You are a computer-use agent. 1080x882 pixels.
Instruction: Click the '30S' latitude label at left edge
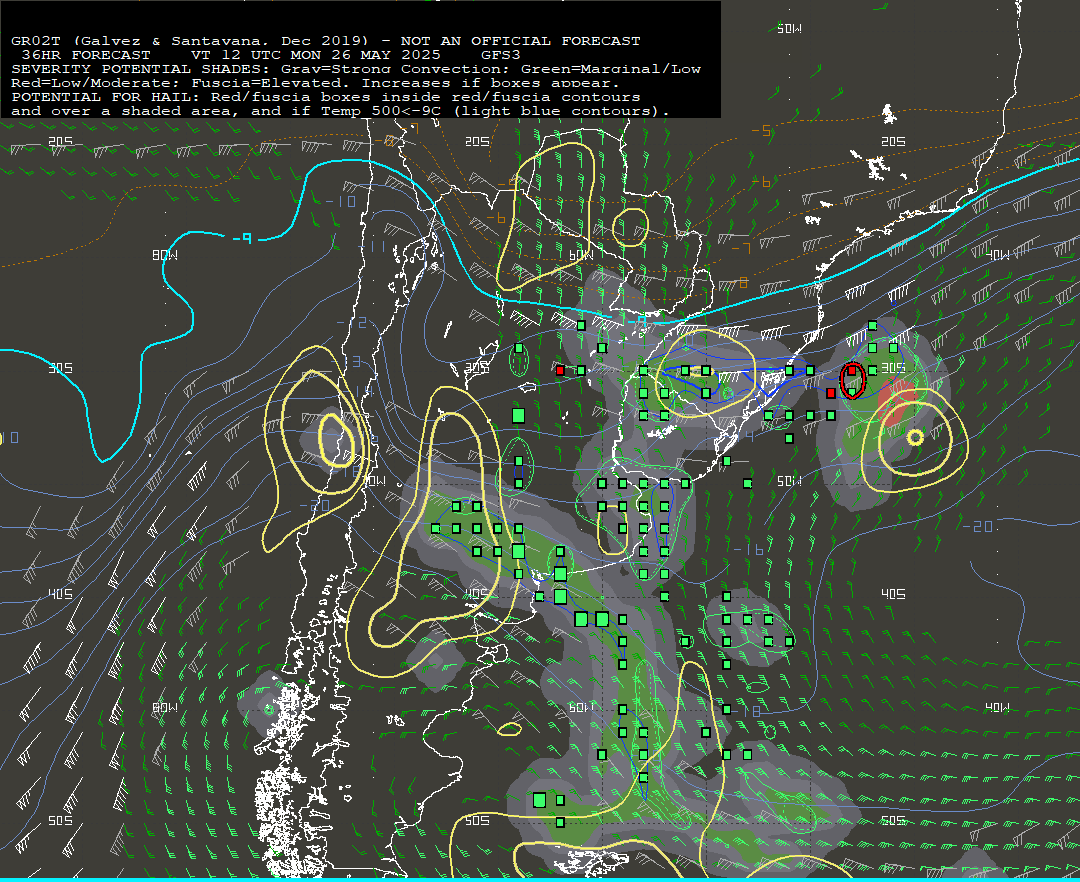point(61,368)
